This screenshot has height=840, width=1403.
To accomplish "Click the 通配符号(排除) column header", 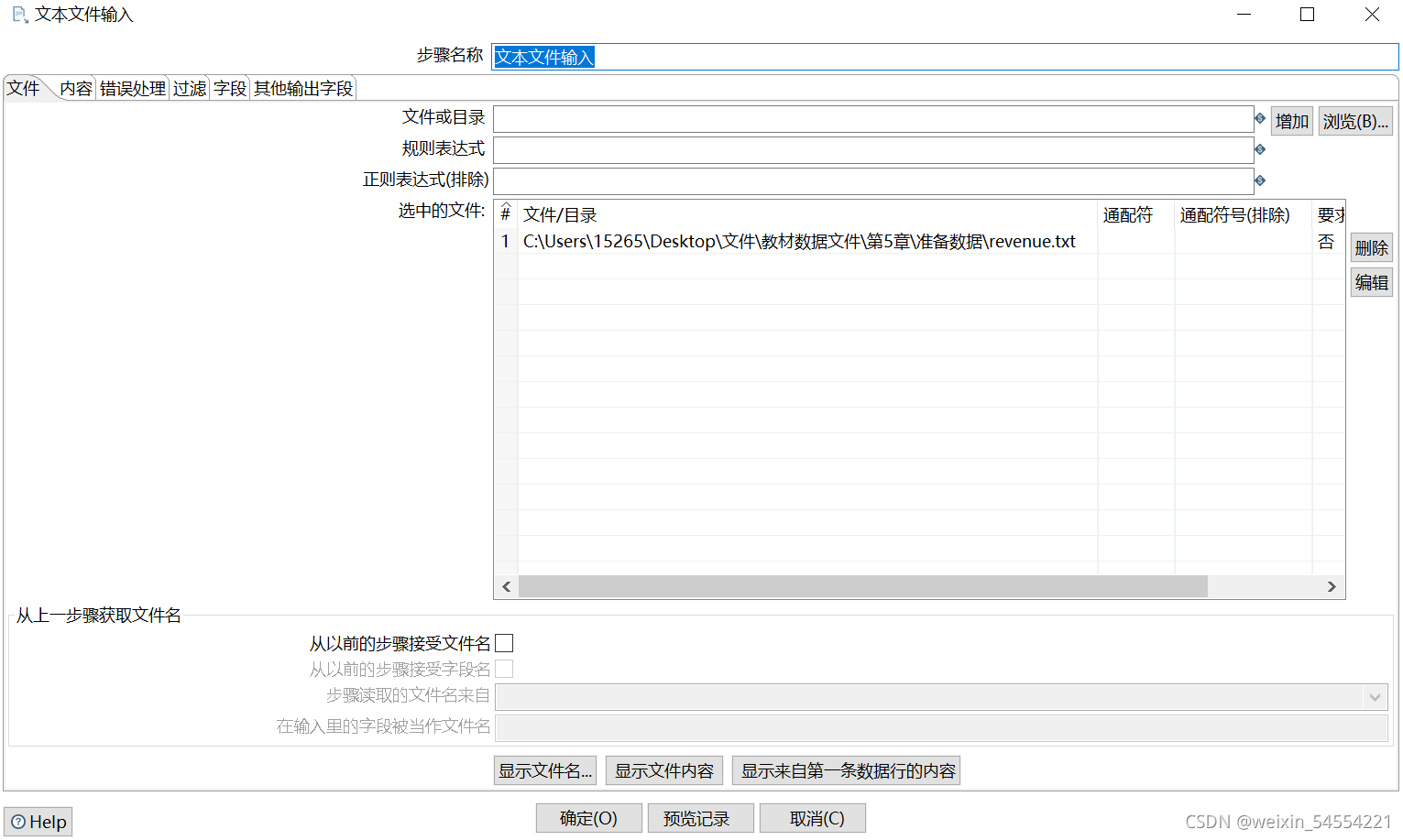I will pyautogui.click(x=1244, y=214).
